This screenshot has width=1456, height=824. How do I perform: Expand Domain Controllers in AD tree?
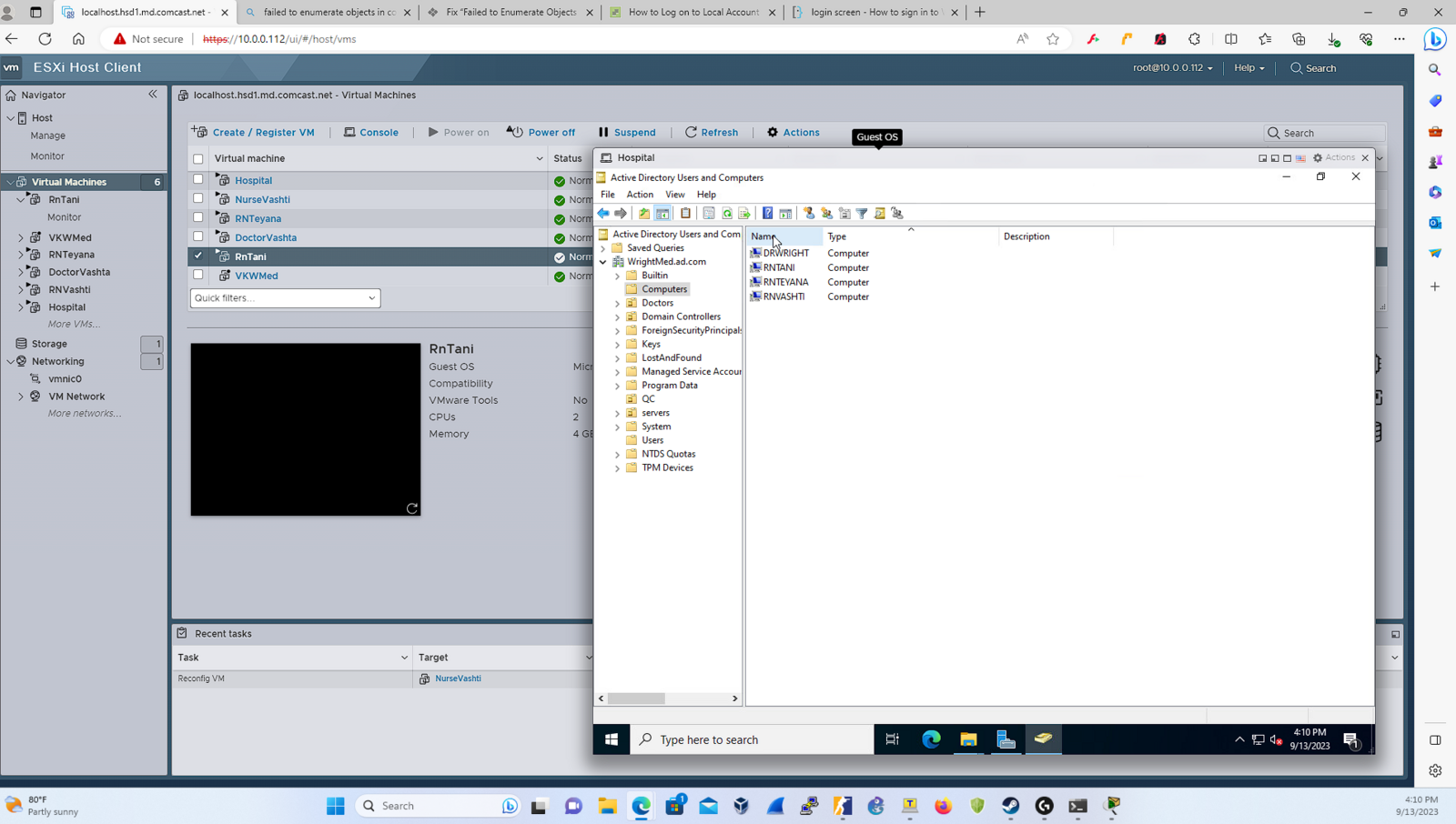[618, 317]
